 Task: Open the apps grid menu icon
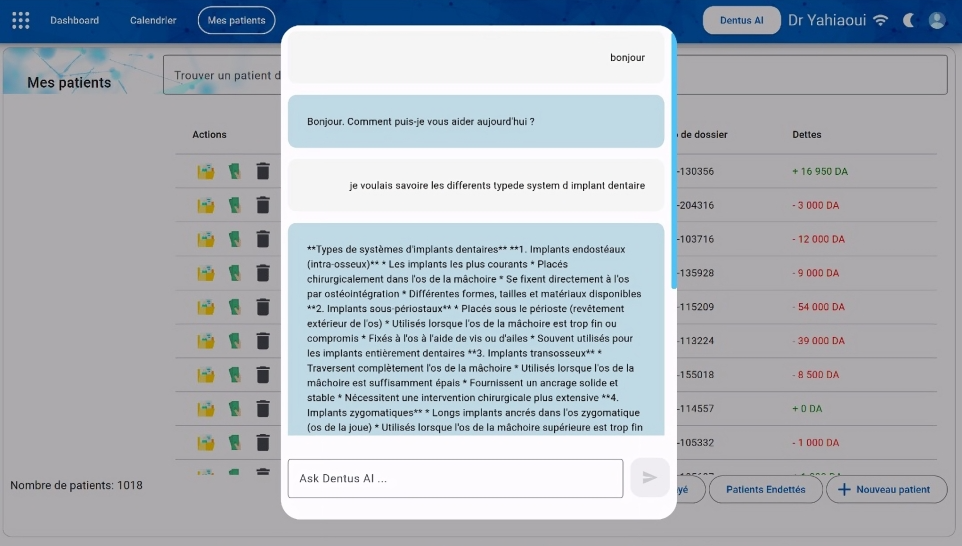21,20
